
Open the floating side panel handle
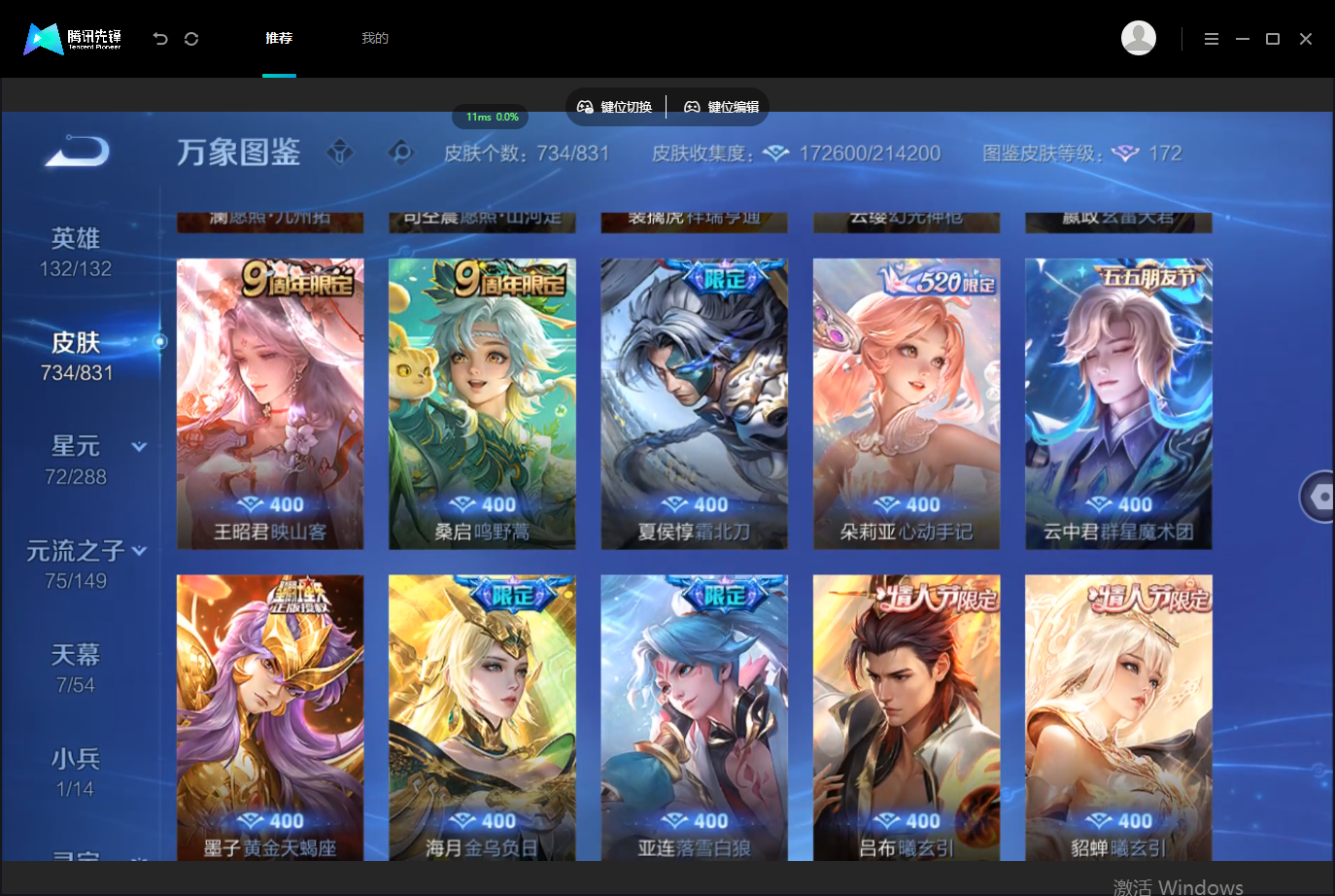coord(1318,497)
